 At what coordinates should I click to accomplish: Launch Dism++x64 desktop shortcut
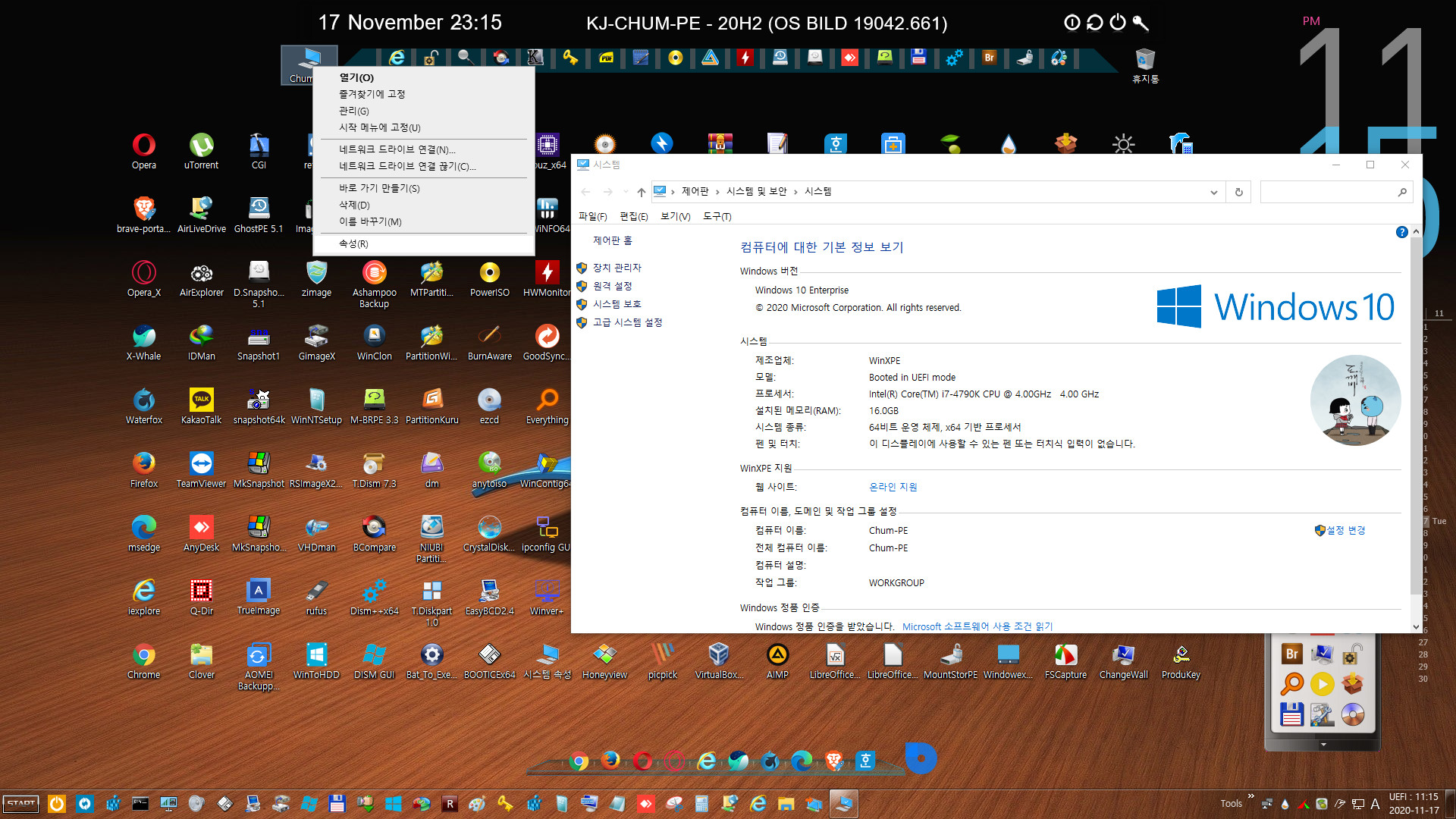374,597
